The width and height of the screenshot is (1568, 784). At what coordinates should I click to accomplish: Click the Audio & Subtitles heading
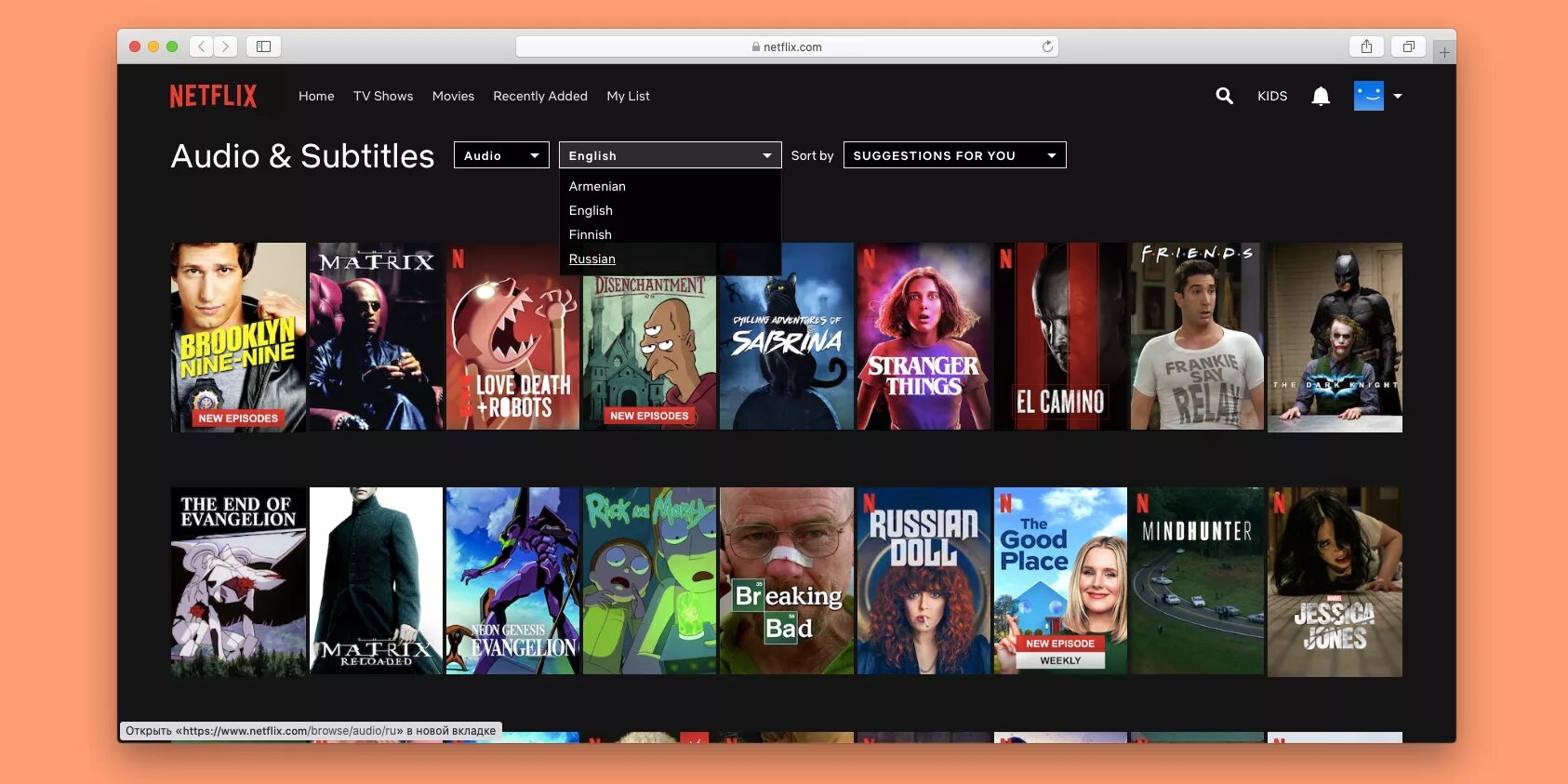click(302, 156)
